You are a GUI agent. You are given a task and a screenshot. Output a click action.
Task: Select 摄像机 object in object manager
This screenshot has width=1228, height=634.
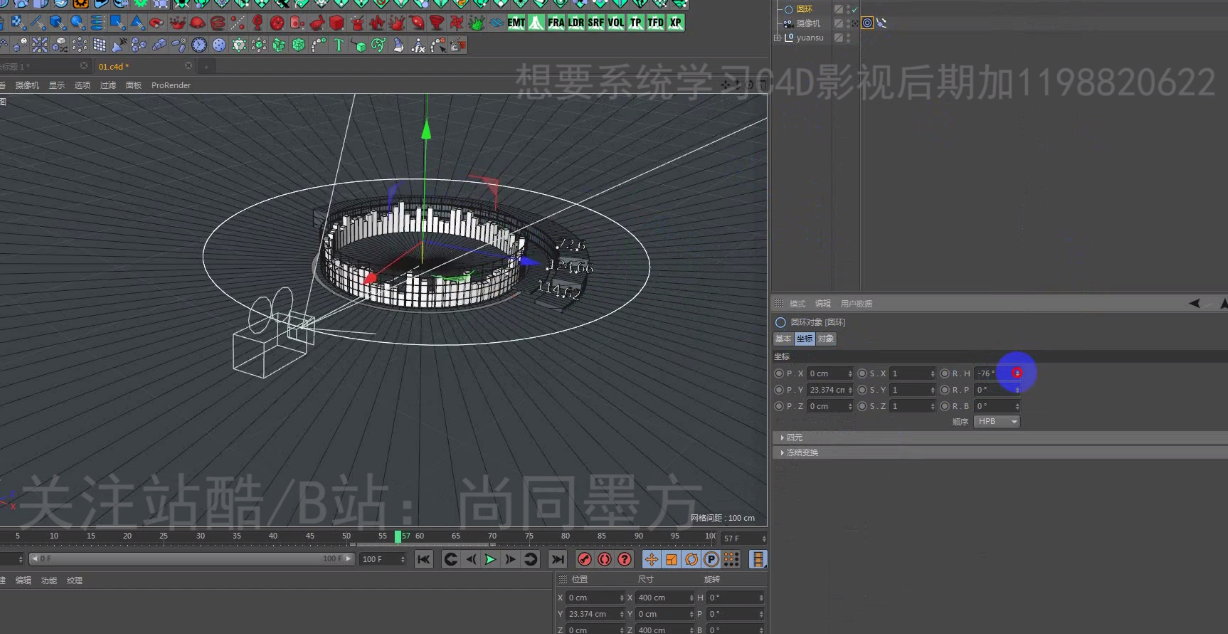tap(808, 23)
